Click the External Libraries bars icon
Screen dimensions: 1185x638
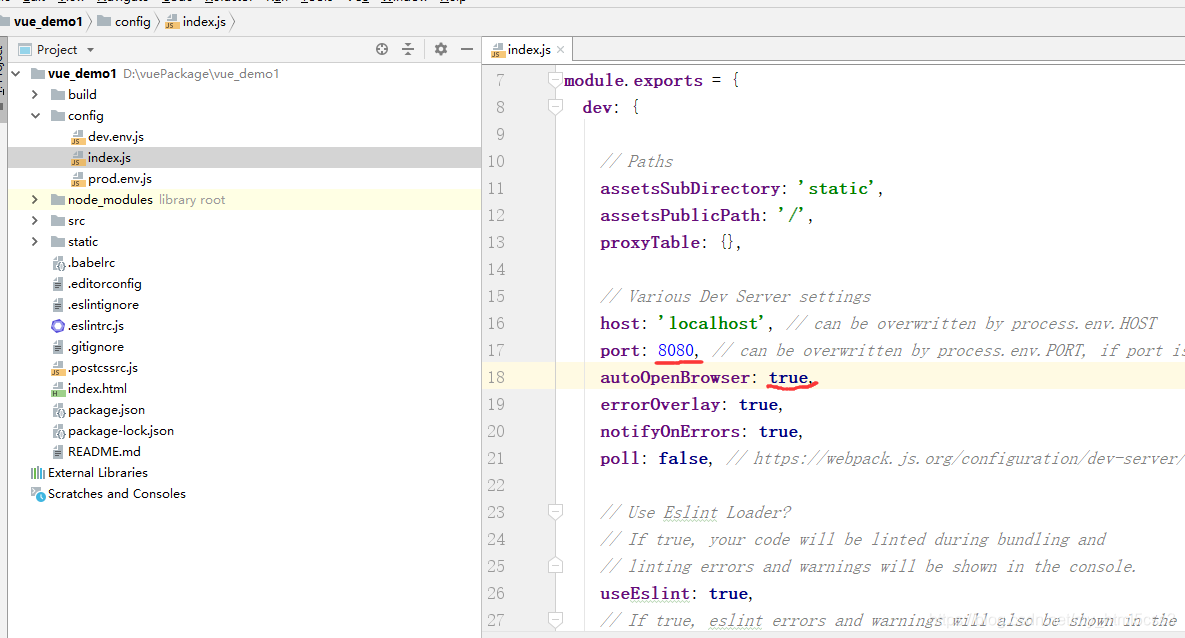38,473
